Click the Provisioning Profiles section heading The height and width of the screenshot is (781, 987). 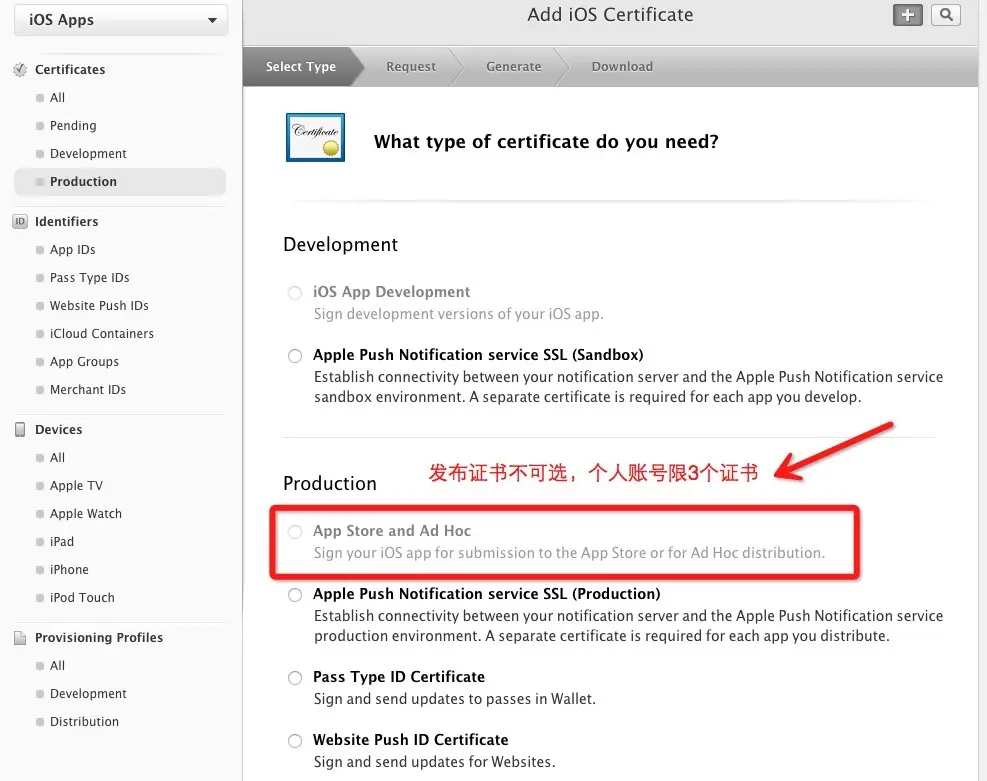point(99,638)
